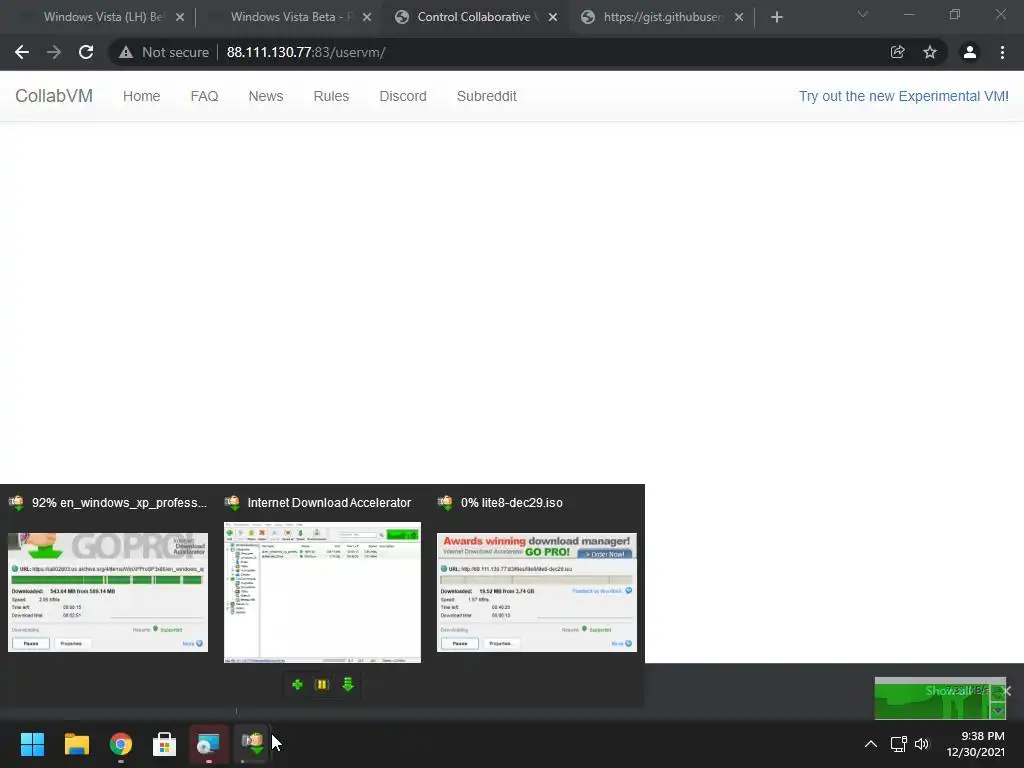Go back to the previous page
1024x768 pixels.
click(22, 52)
